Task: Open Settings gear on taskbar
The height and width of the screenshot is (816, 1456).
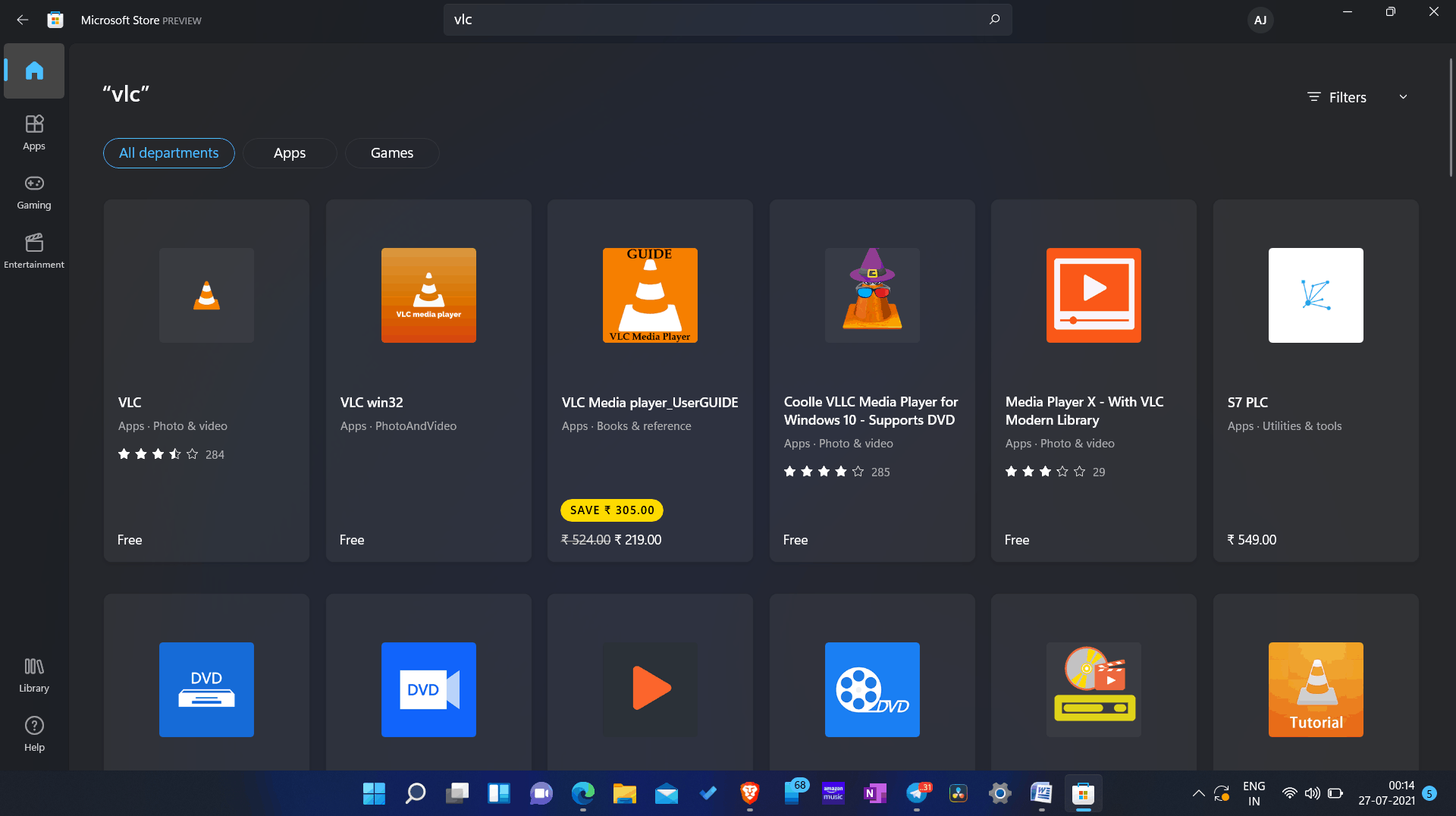Action: [x=1000, y=793]
